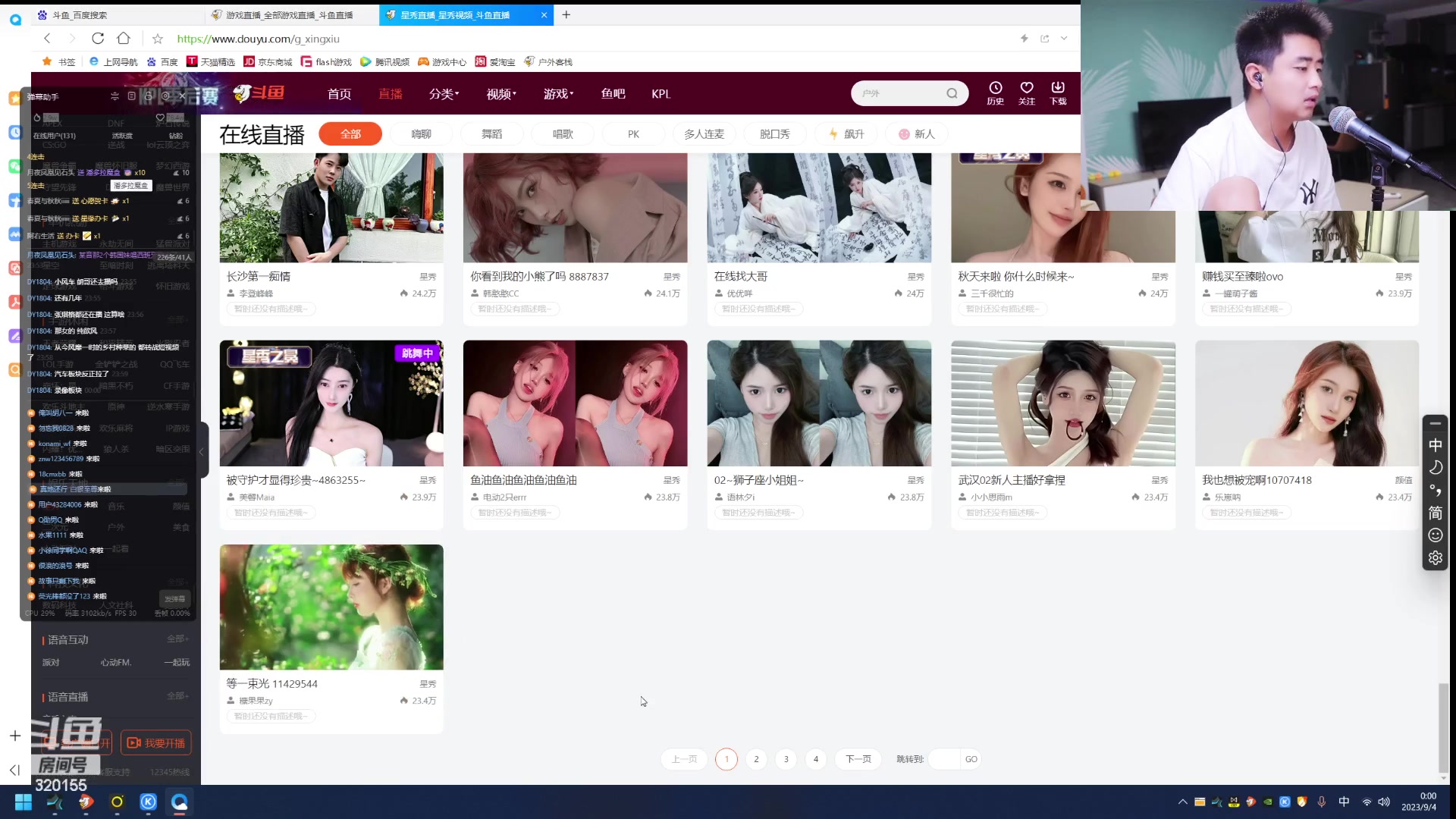Select the 嗨聊 category filter
The image size is (1456, 819).
(422, 134)
